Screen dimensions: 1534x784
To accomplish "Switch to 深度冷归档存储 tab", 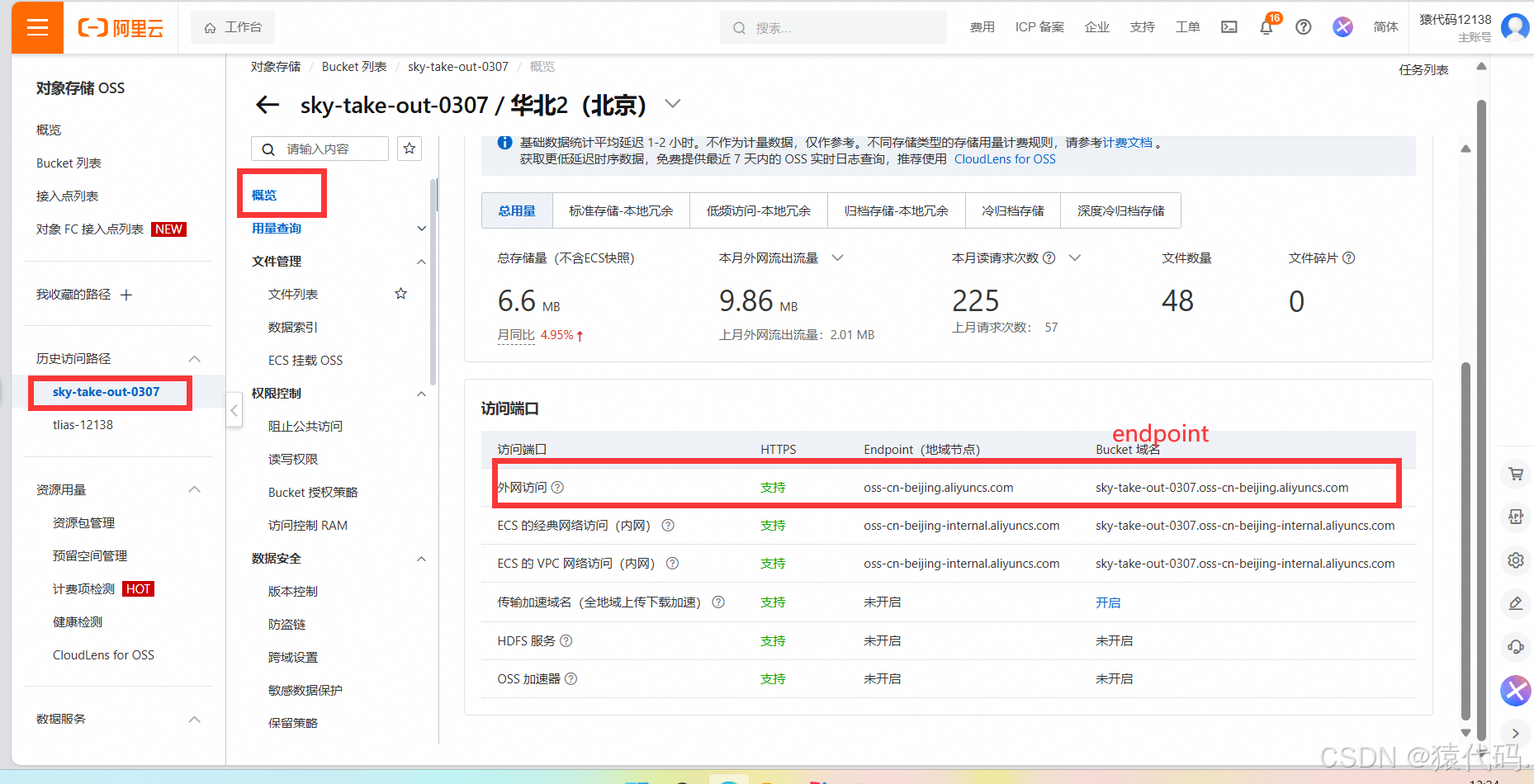I will (1121, 210).
